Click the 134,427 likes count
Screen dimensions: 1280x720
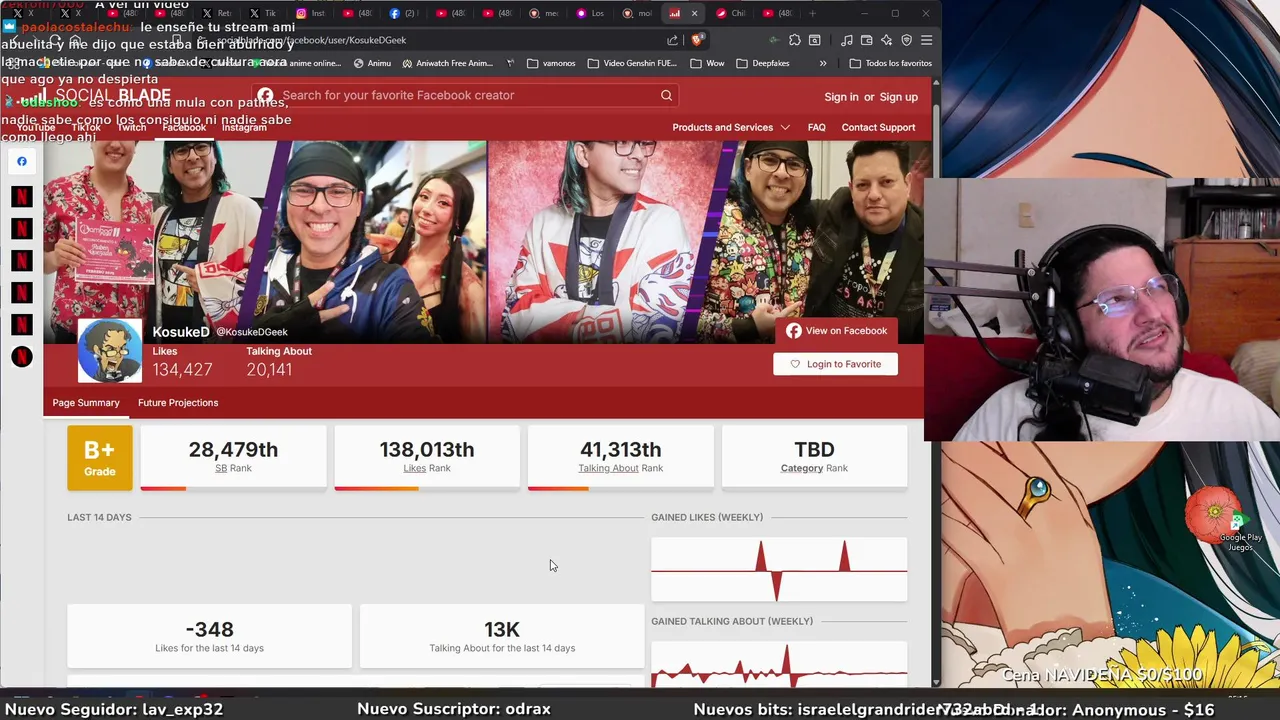182,370
